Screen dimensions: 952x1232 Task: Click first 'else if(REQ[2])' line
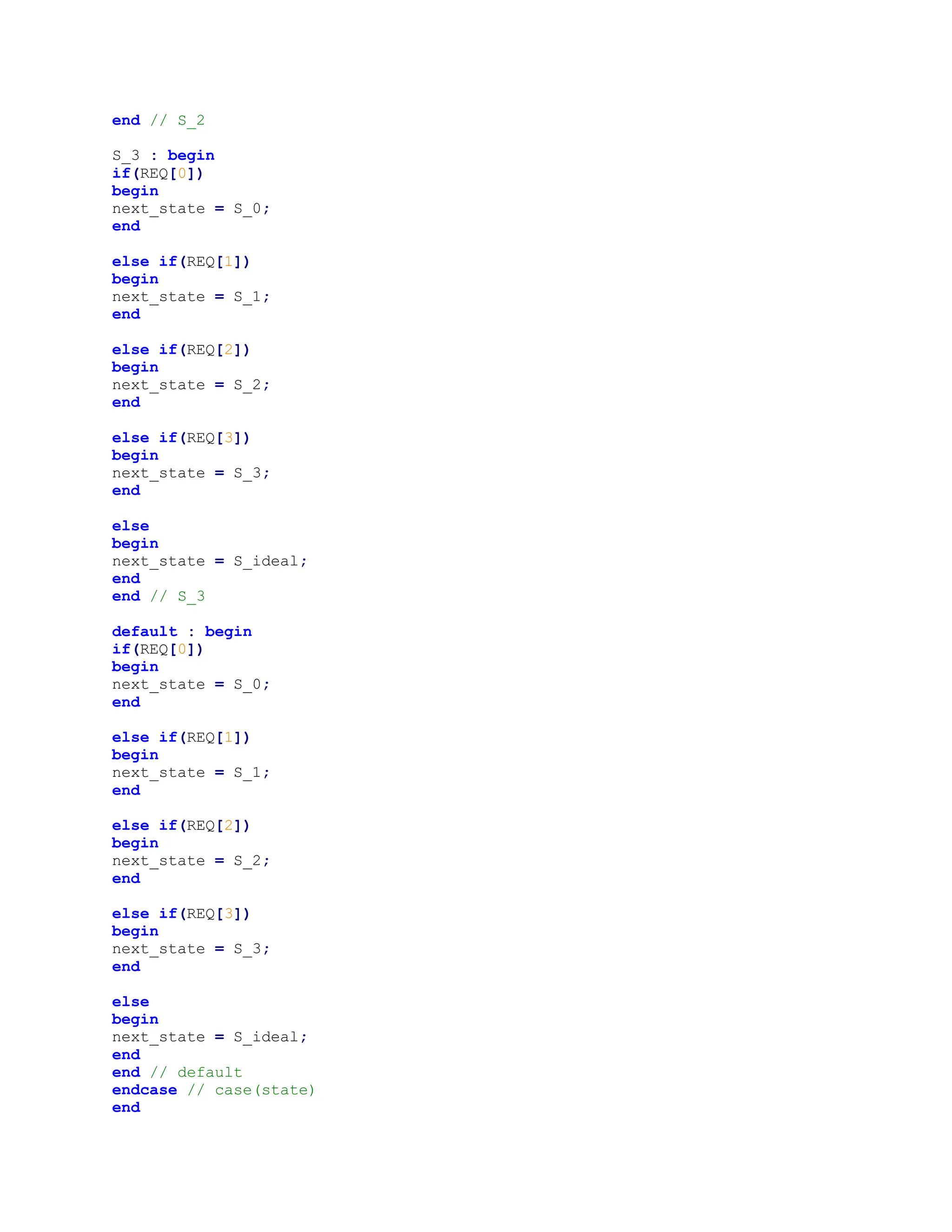click(x=180, y=350)
